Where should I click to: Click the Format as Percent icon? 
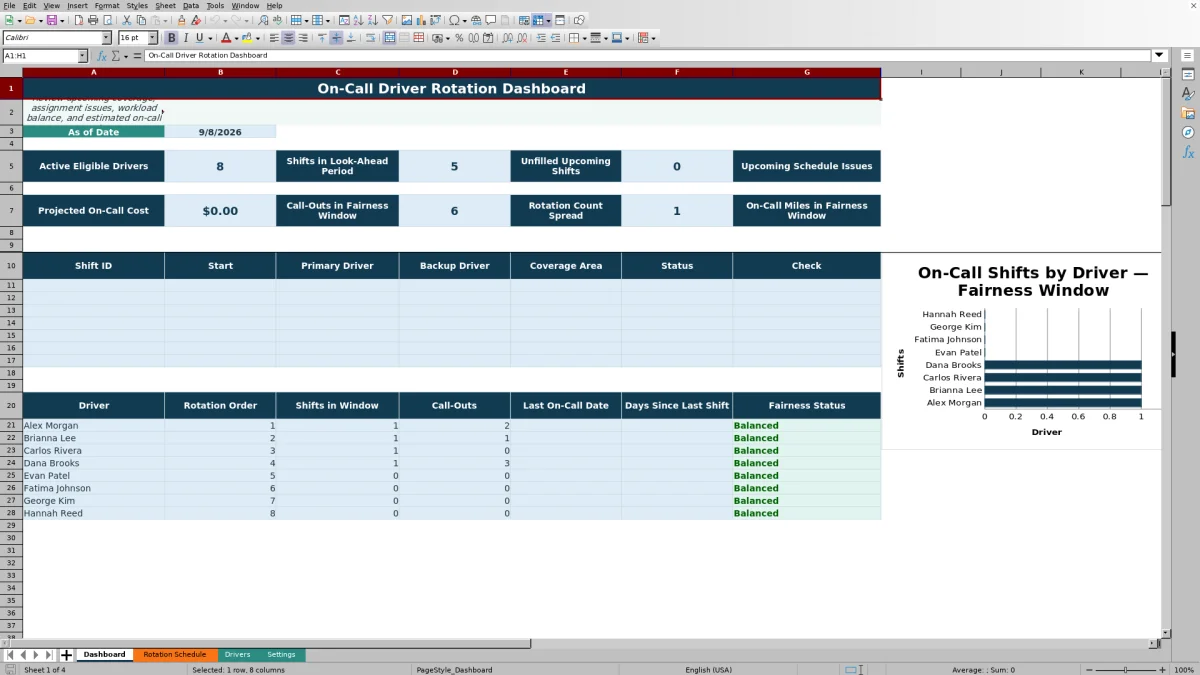pyautogui.click(x=459, y=38)
